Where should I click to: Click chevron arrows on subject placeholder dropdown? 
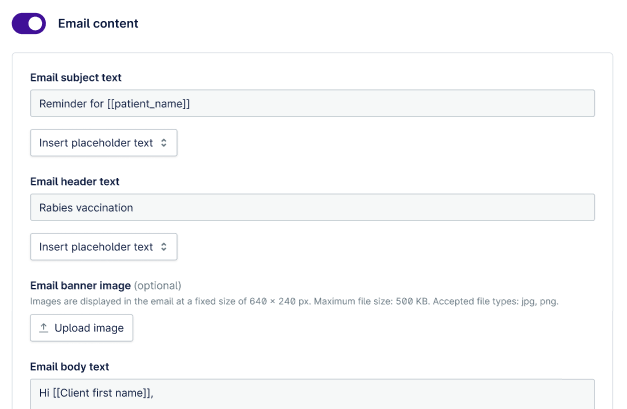pyautogui.click(x=164, y=143)
